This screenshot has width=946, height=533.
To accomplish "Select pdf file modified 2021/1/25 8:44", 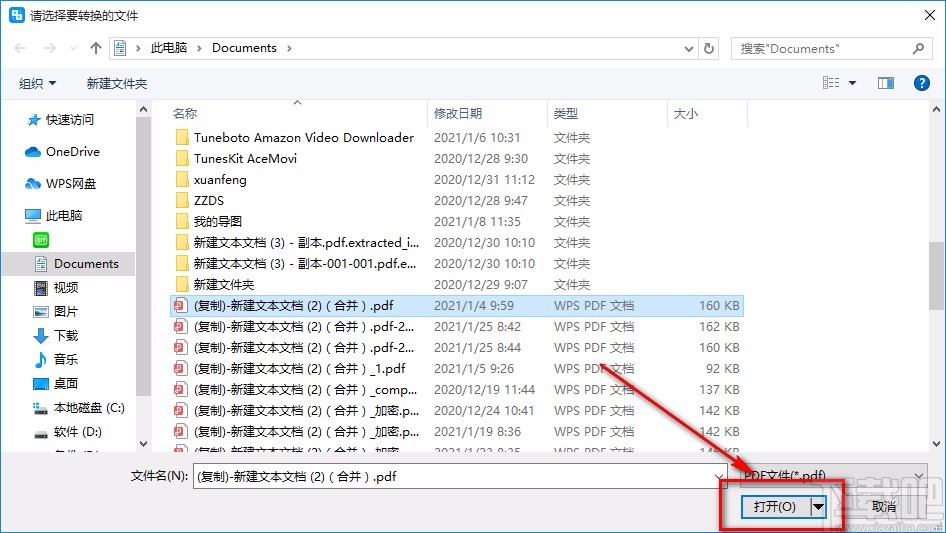I will (x=457, y=348).
